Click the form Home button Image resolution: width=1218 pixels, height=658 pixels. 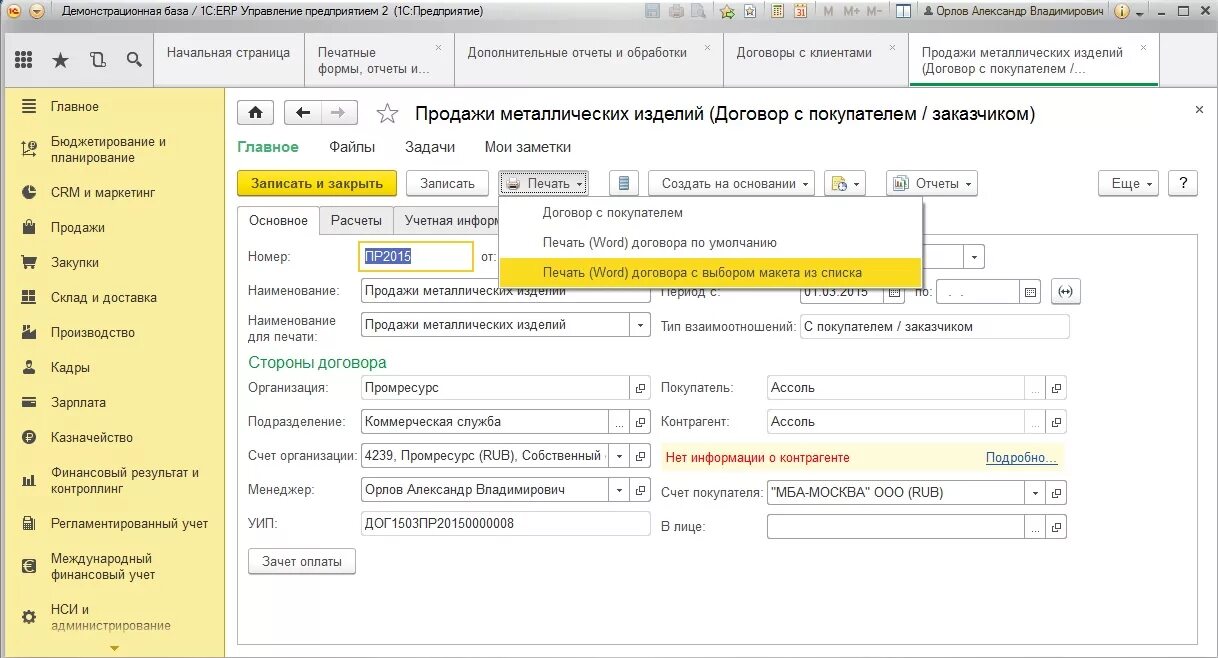pyautogui.click(x=256, y=113)
